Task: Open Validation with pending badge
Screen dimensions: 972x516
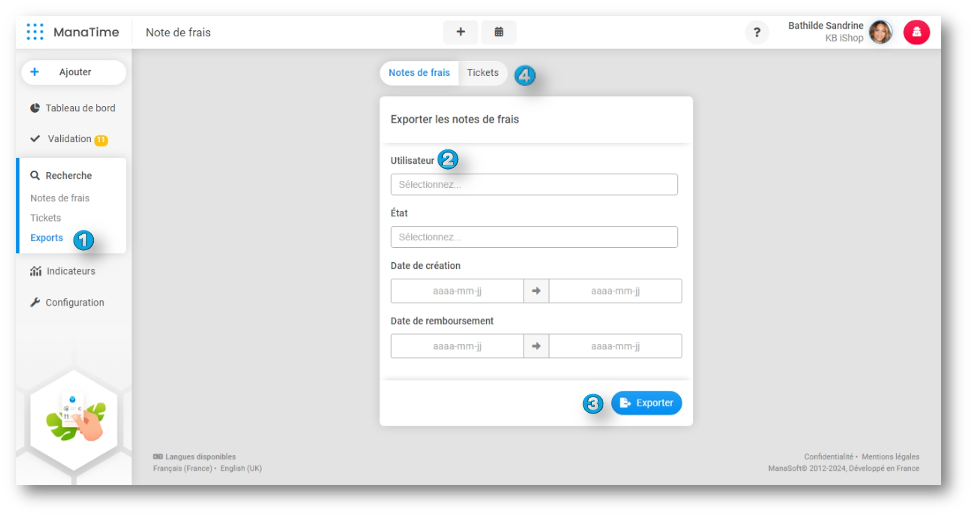Action: click(70, 139)
